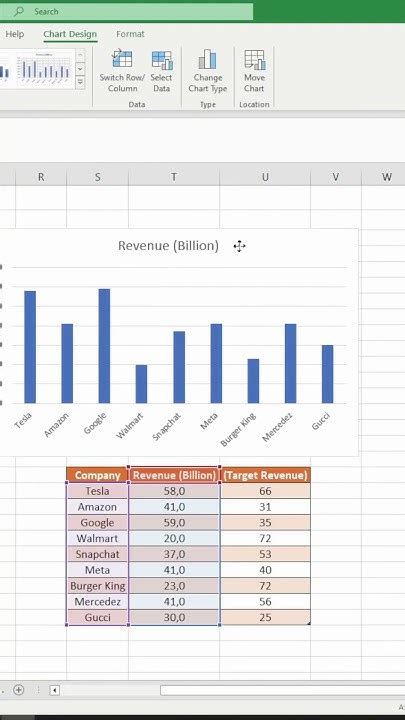
Task: Select the Walmart cell in table
Action: click(97, 539)
